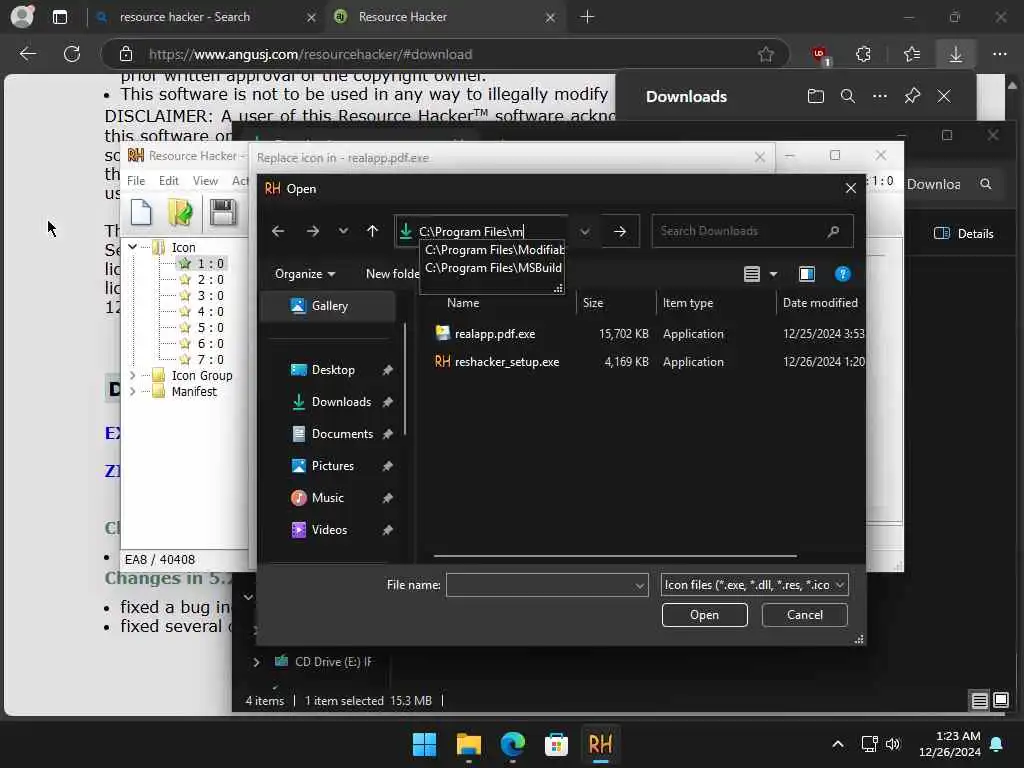Click the blue Help icon
Image resolution: width=1024 pixels, height=768 pixels.
(x=842, y=274)
